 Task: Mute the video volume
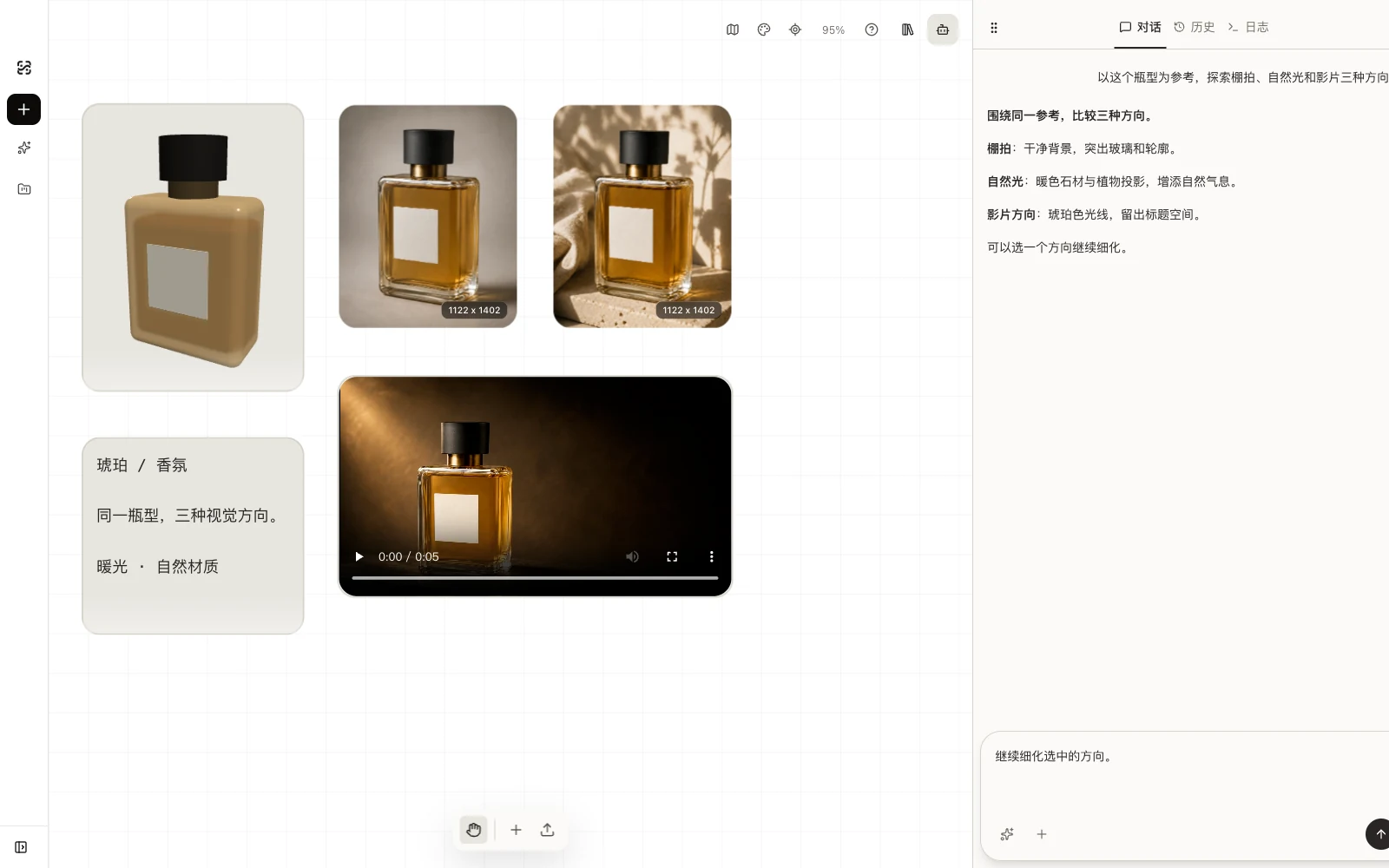(632, 556)
